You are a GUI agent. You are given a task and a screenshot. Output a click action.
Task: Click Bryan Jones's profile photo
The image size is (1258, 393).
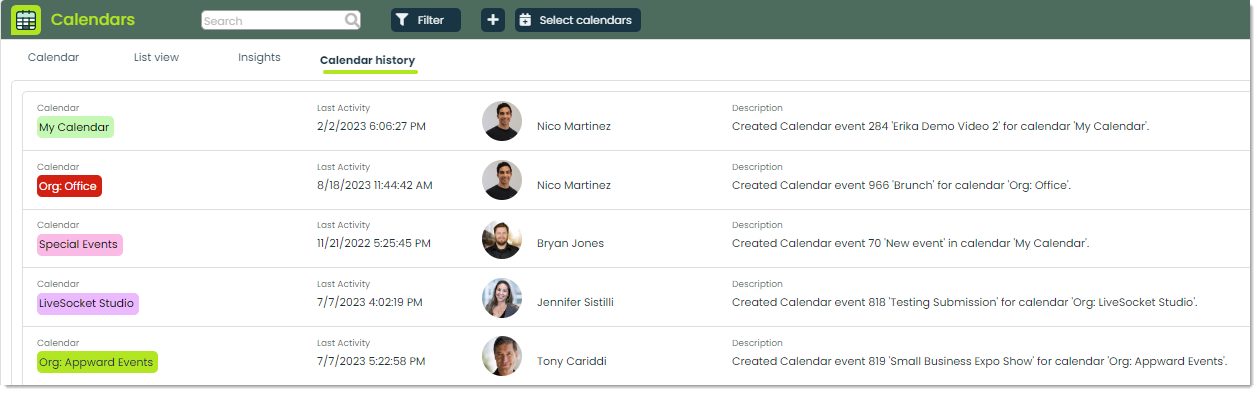(x=502, y=239)
